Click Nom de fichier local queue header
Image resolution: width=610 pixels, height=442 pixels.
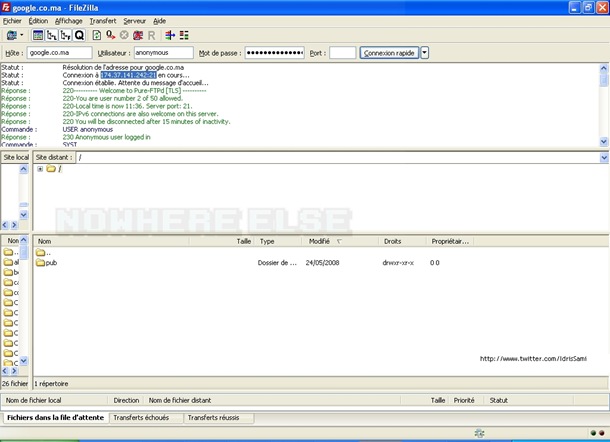(x=55, y=400)
